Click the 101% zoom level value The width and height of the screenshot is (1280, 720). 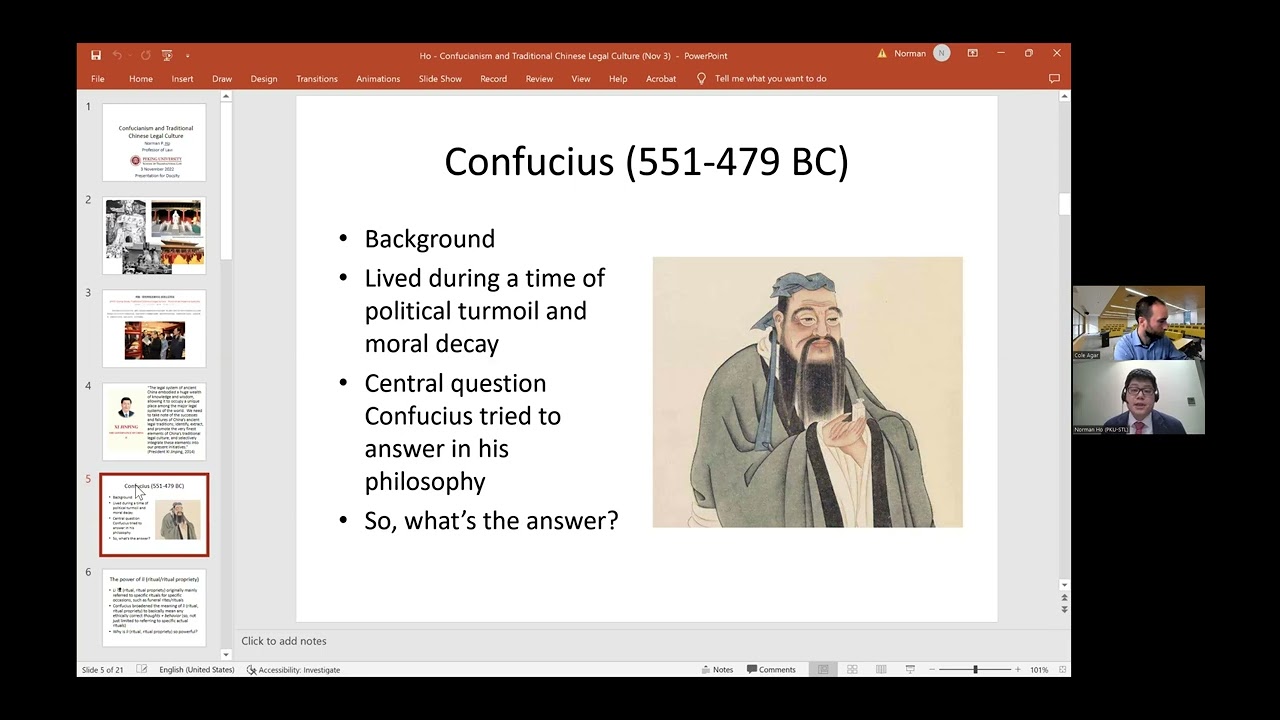click(x=1039, y=670)
